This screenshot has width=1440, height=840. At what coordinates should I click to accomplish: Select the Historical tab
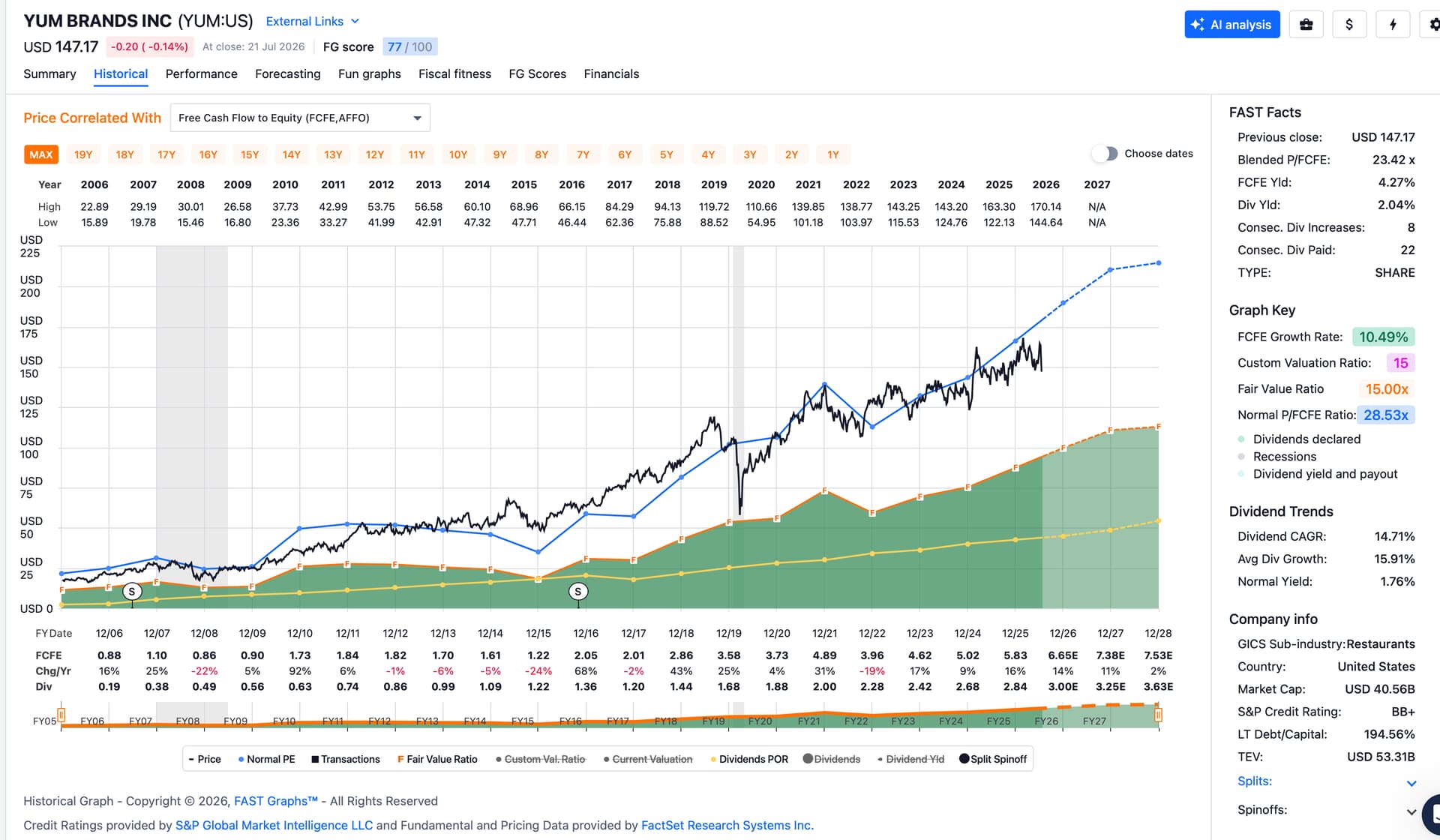(121, 74)
